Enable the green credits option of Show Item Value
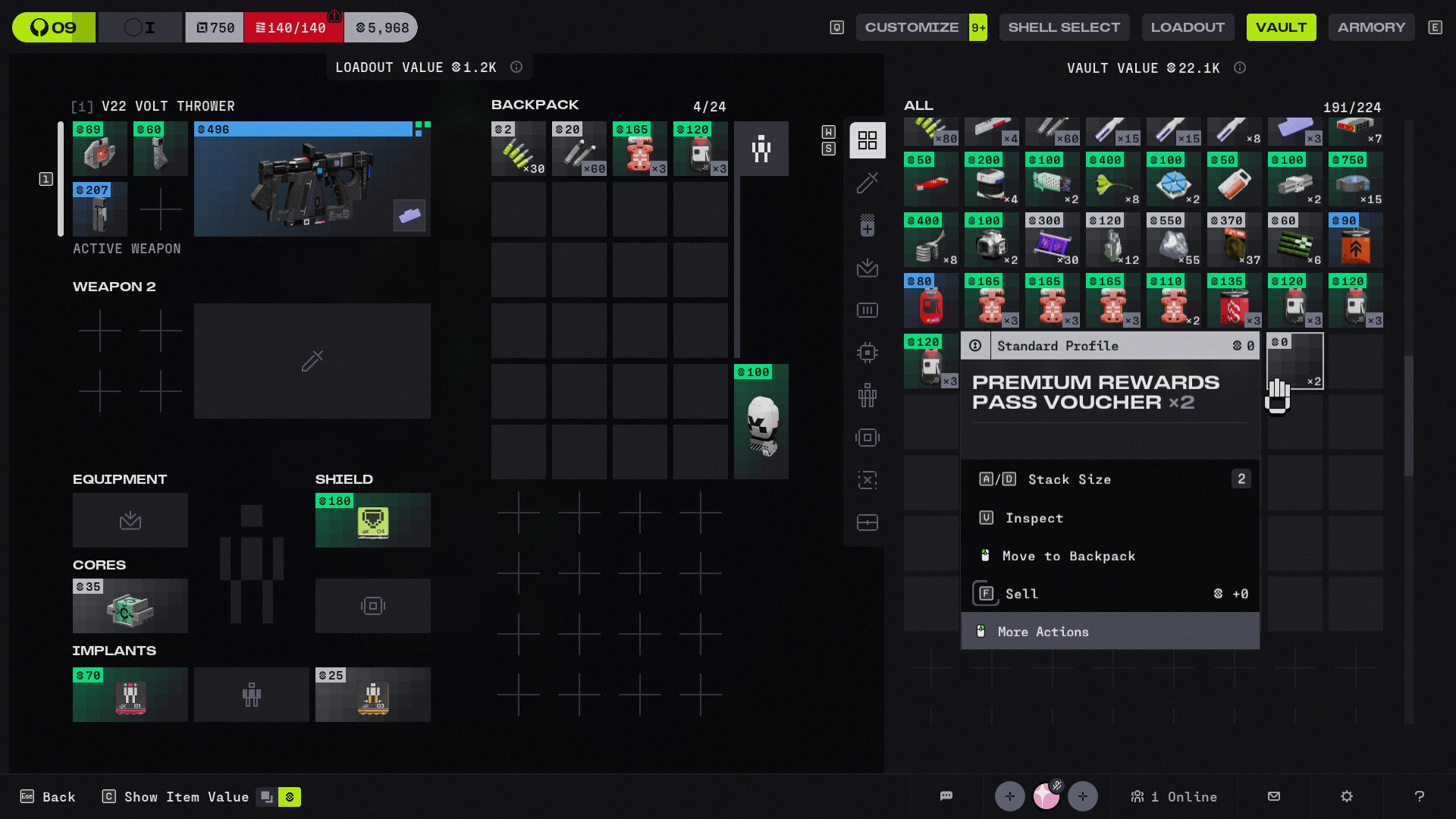 [290, 797]
